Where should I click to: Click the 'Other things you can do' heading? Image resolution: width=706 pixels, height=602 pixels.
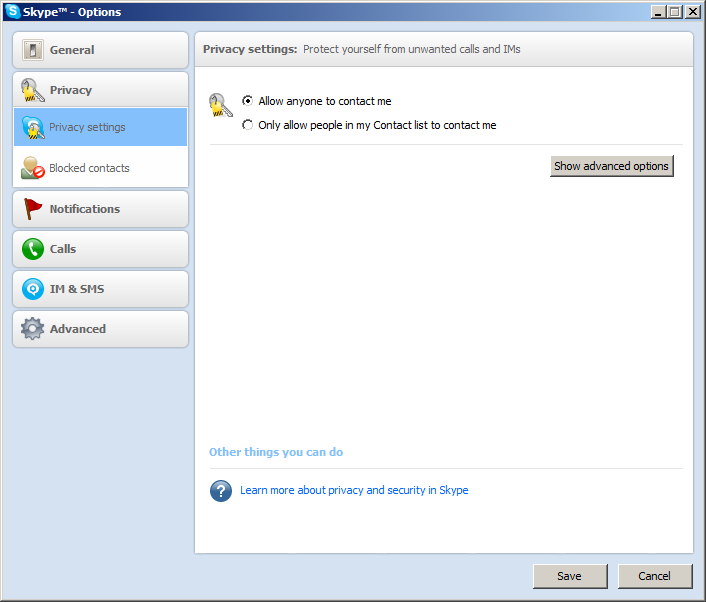pyautogui.click(x=276, y=452)
